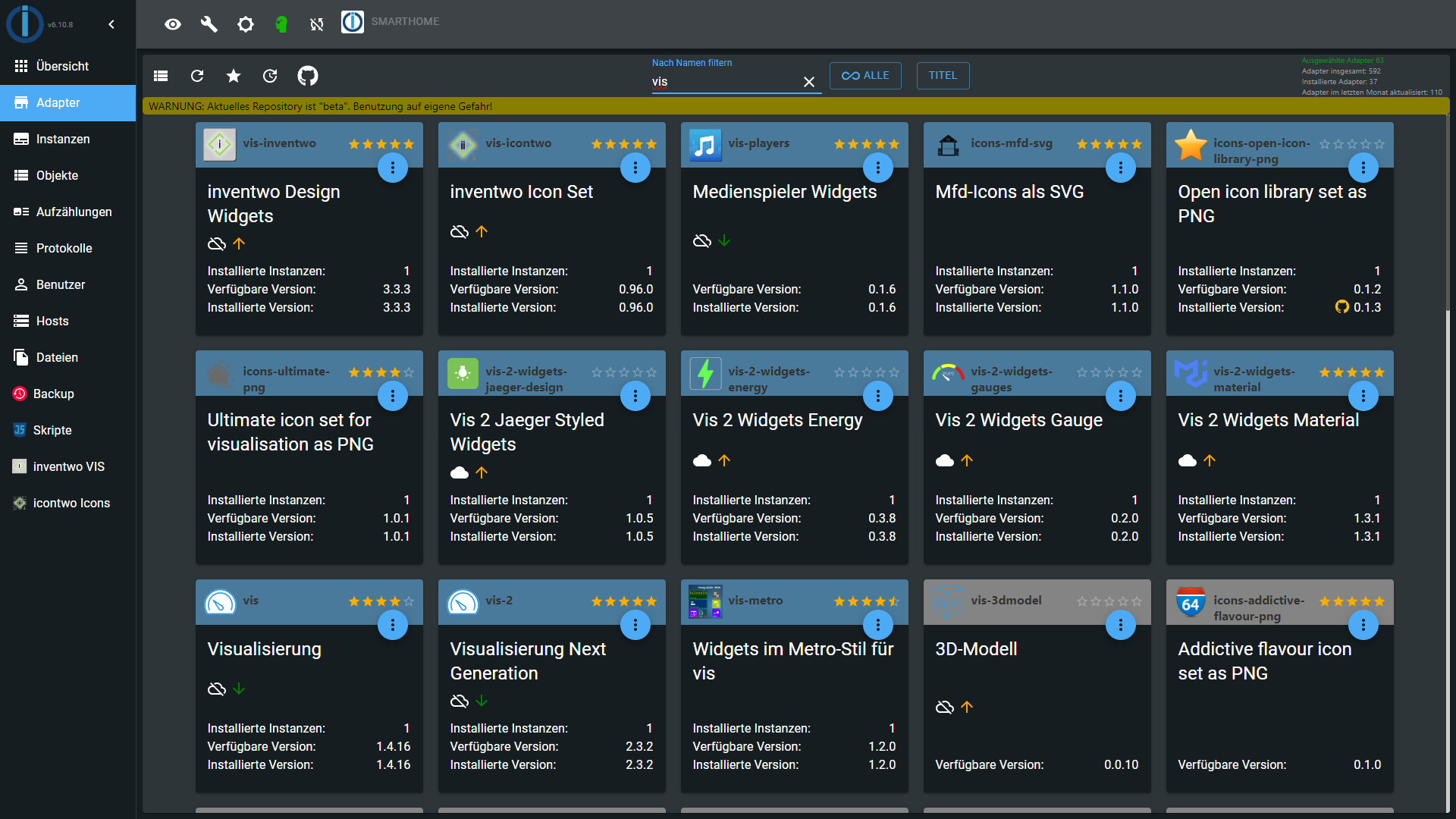Screen dimensions: 1456x819
Task: Open options menu for vis-3dmodel card
Action: tap(1121, 625)
